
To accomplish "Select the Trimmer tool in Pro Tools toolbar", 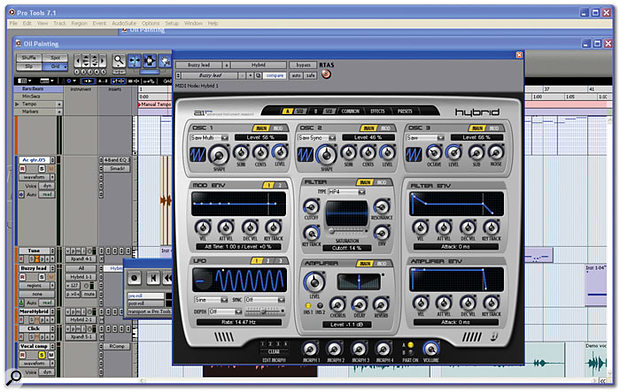I will 134,61.
